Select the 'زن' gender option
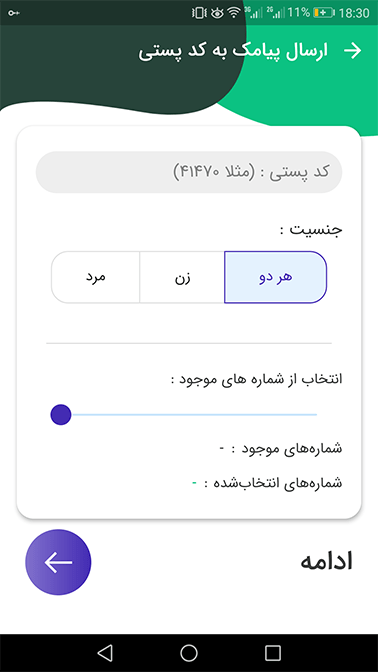Viewport: 378px width, 672px height. tap(182, 277)
